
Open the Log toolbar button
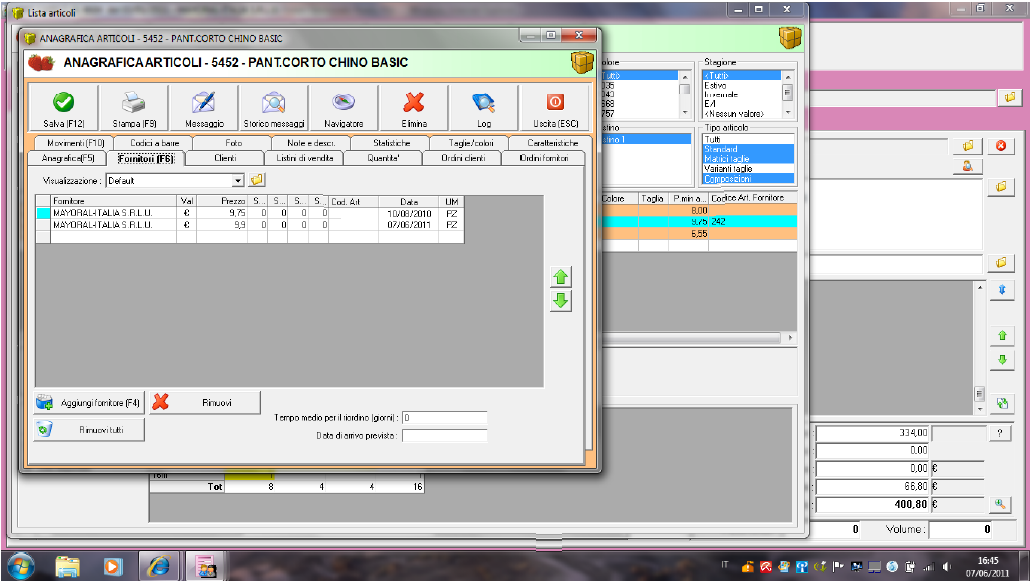[x=483, y=107]
